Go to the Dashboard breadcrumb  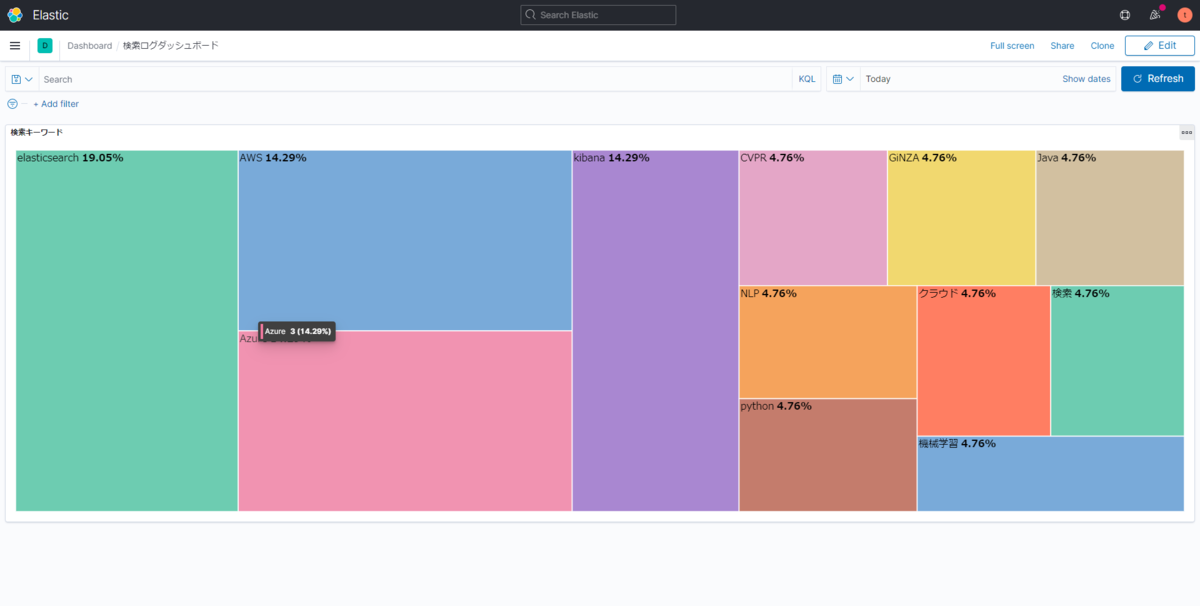click(90, 46)
